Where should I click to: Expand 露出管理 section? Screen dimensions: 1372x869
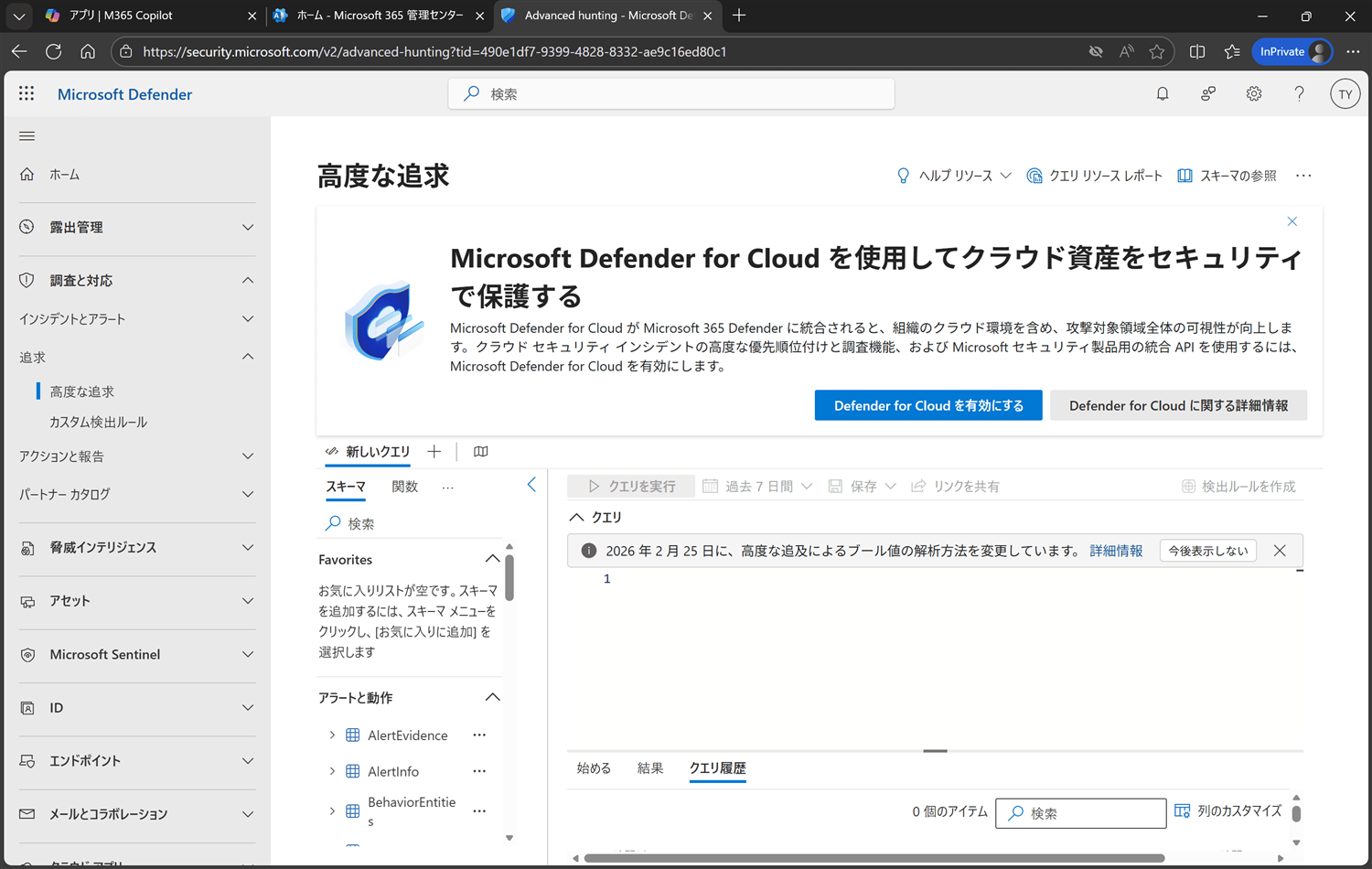[x=137, y=227]
